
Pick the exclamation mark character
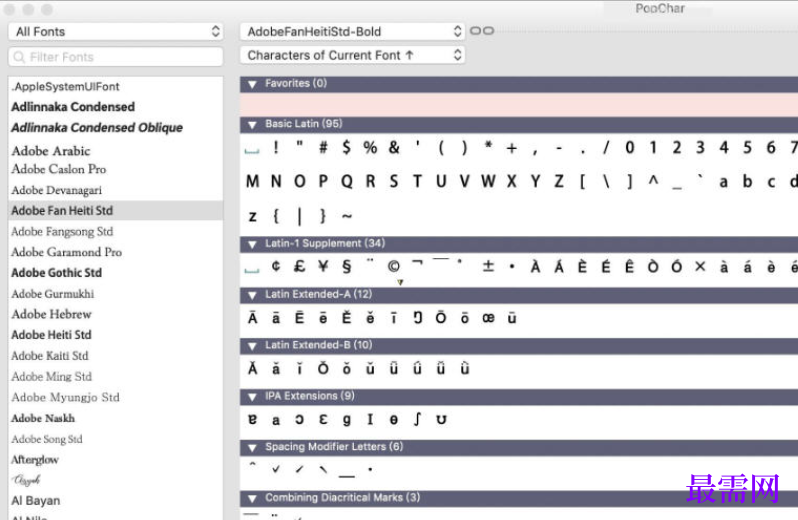pos(276,148)
